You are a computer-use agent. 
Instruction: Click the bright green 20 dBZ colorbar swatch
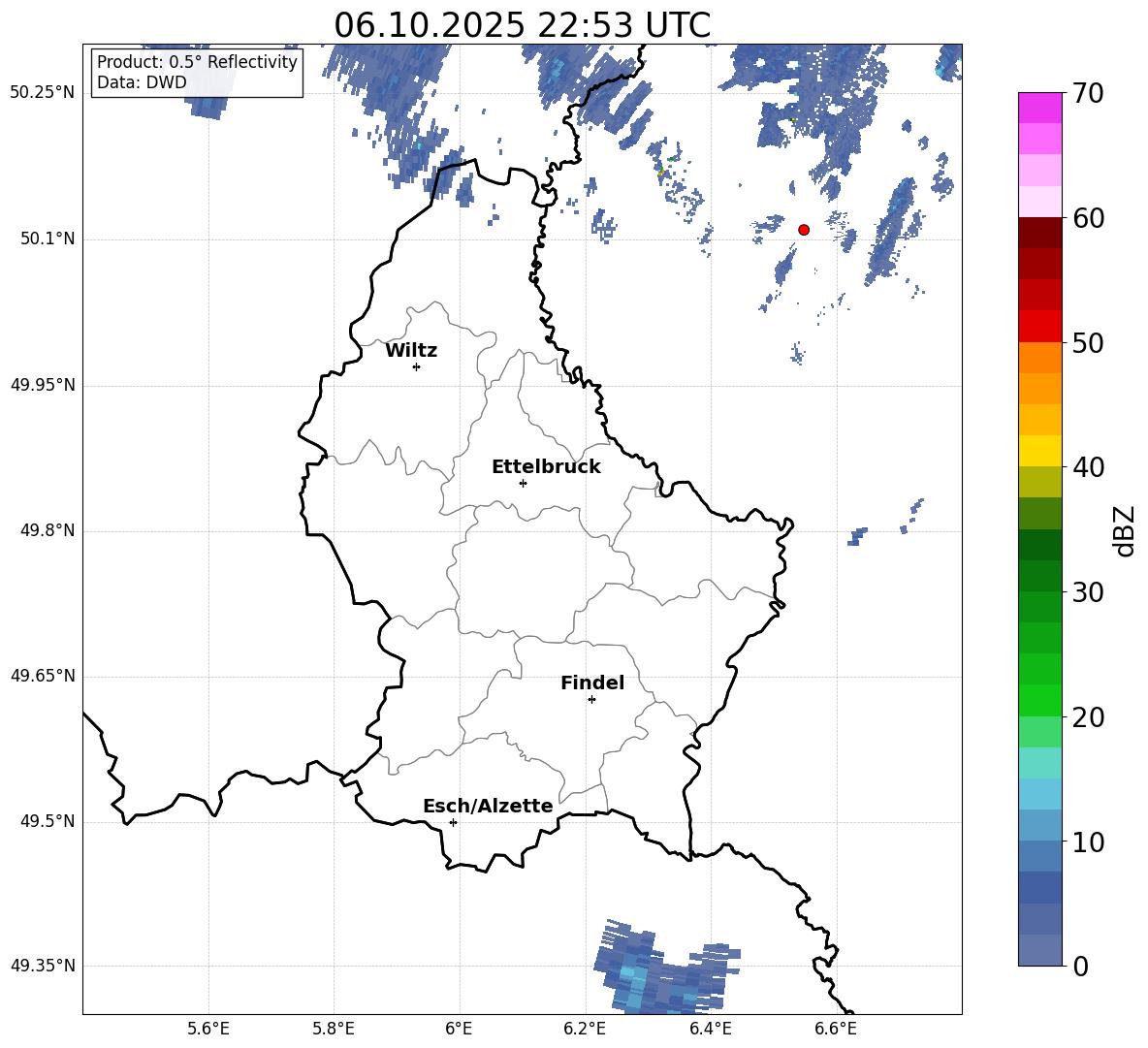(1040, 700)
